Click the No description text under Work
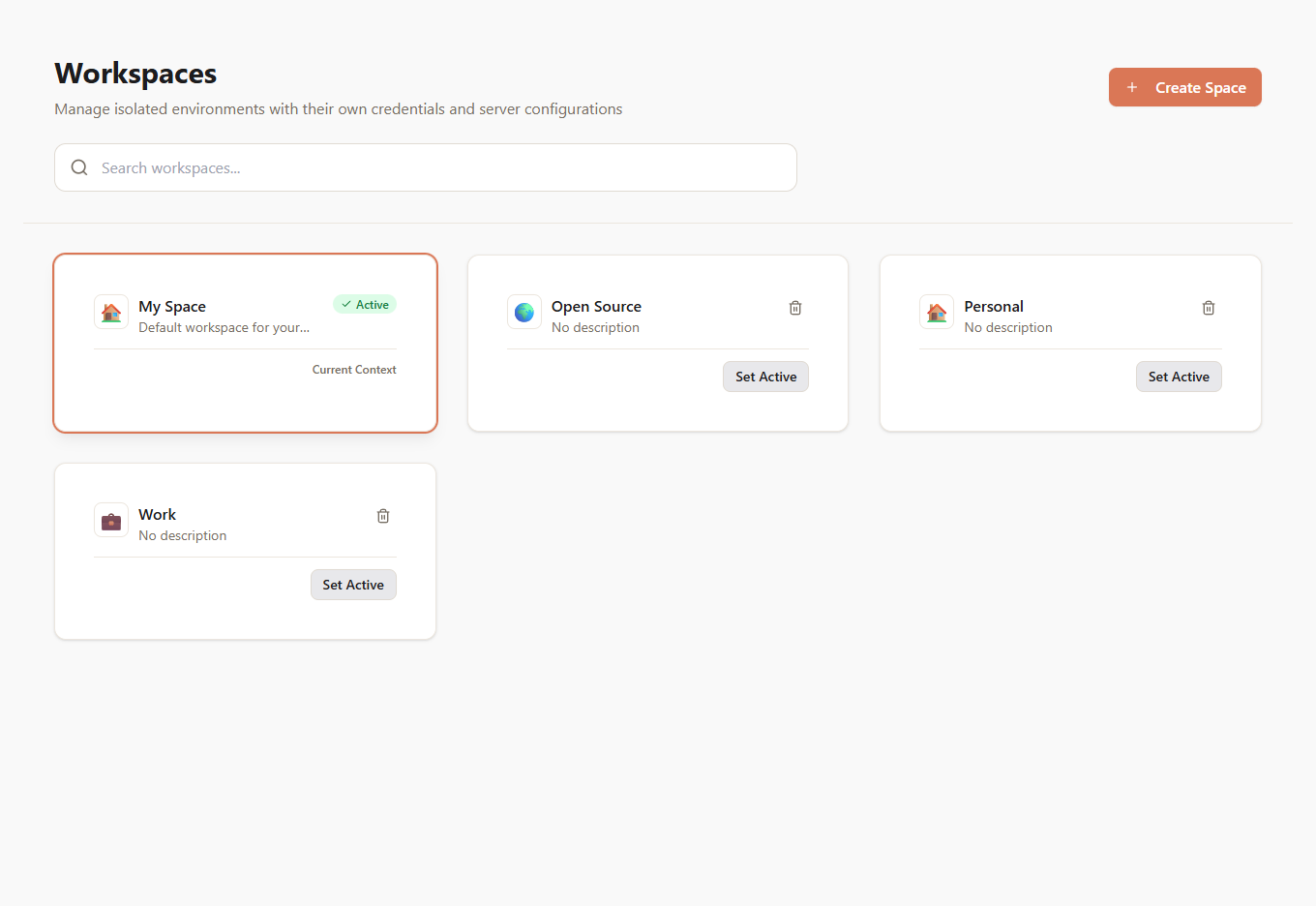The width and height of the screenshot is (1316, 906). point(183,535)
